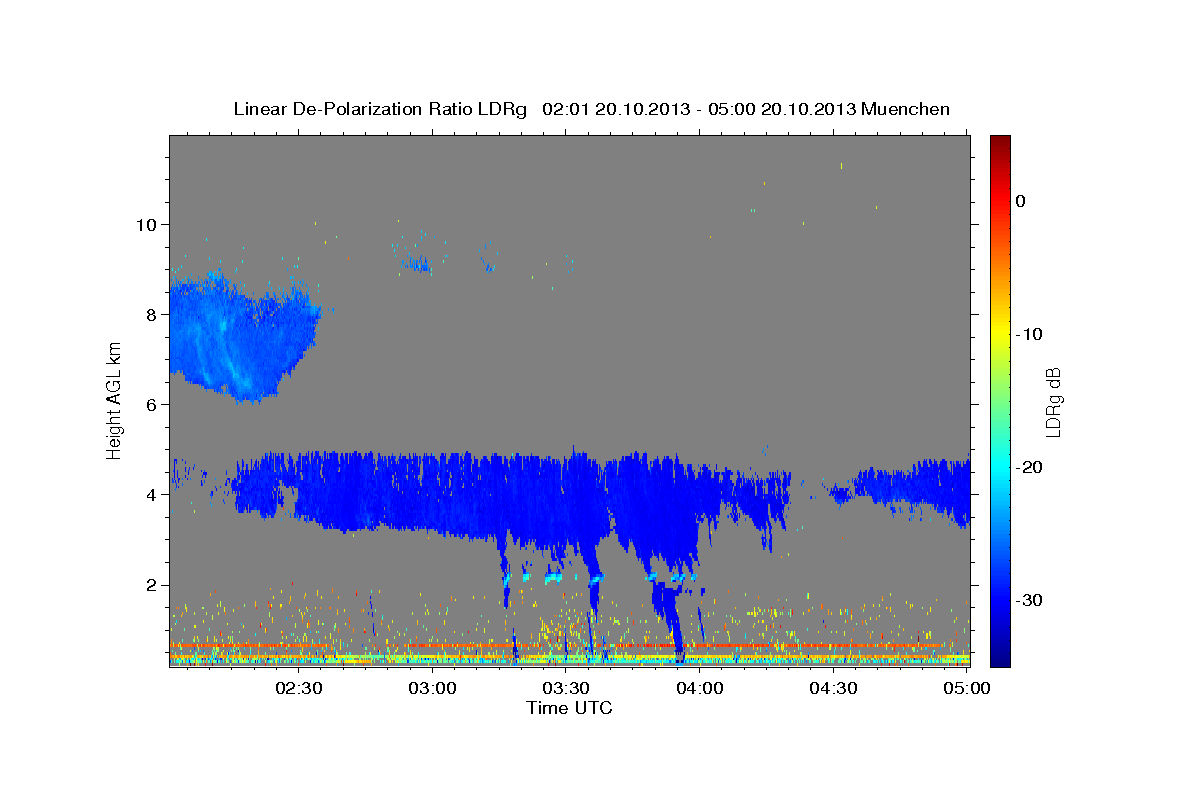Click the 04:30 time tick label
Viewport: 1200px width, 800px height.
pyautogui.click(x=833, y=689)
